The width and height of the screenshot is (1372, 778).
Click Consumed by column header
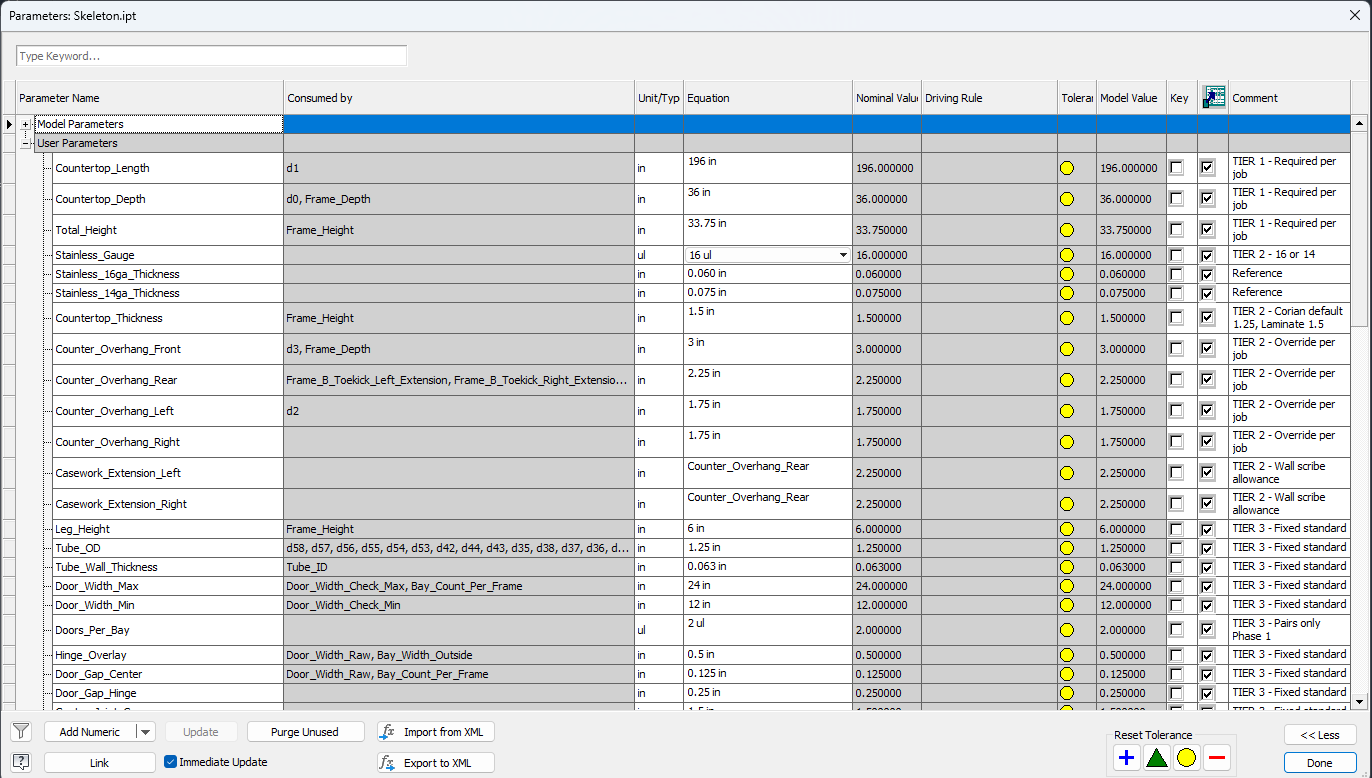coord(459,98)
